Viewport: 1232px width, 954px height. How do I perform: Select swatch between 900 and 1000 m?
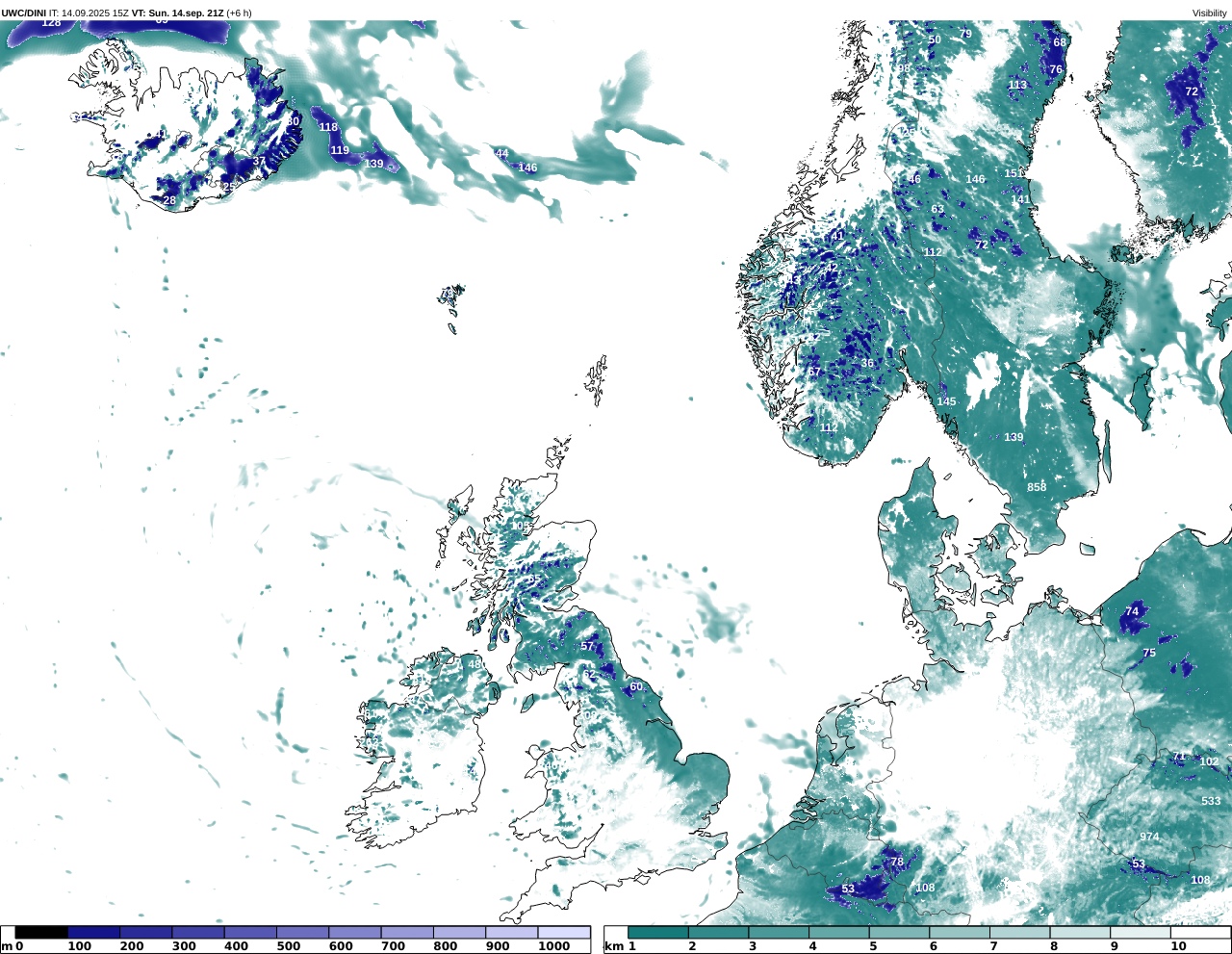[x=511, y=932]
